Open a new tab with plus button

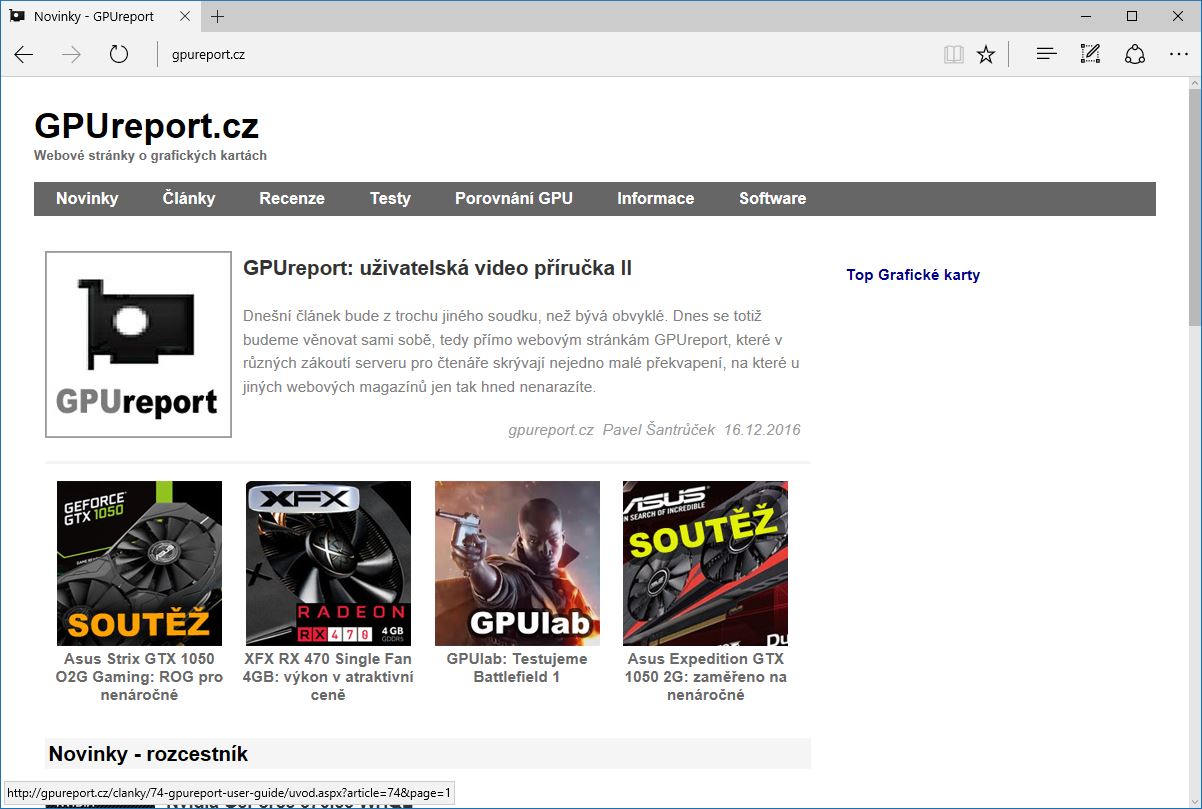coord(218,16)
